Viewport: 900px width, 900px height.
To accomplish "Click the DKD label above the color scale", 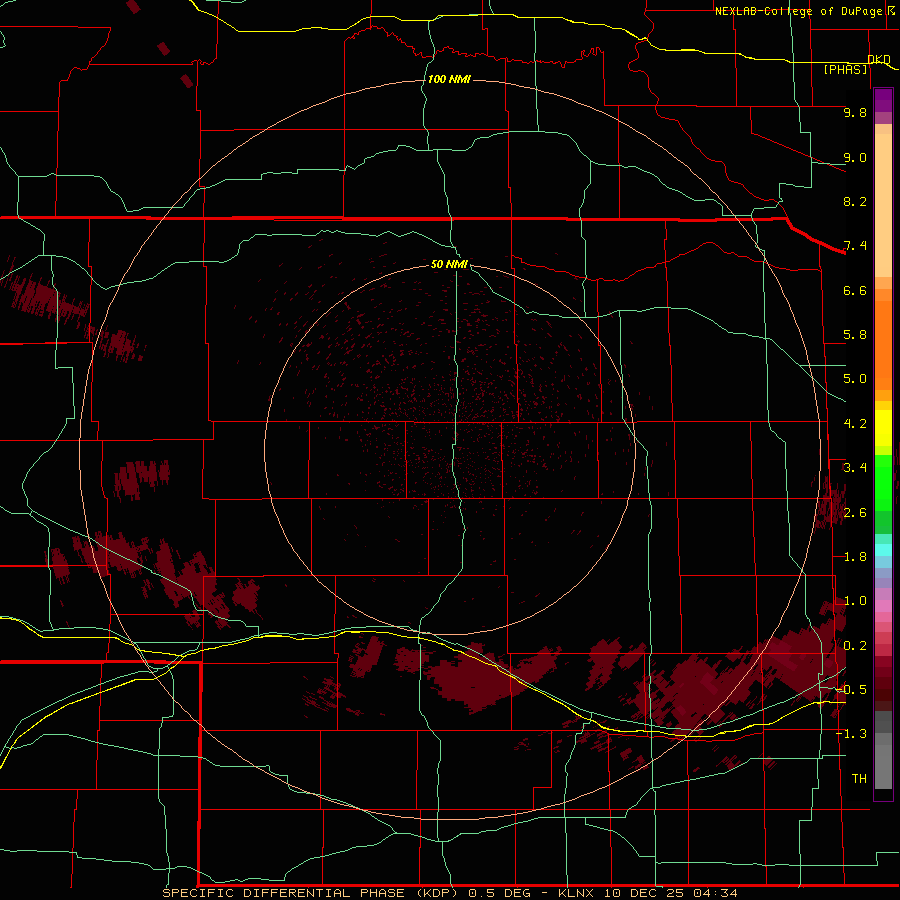I will click(879, 59).
